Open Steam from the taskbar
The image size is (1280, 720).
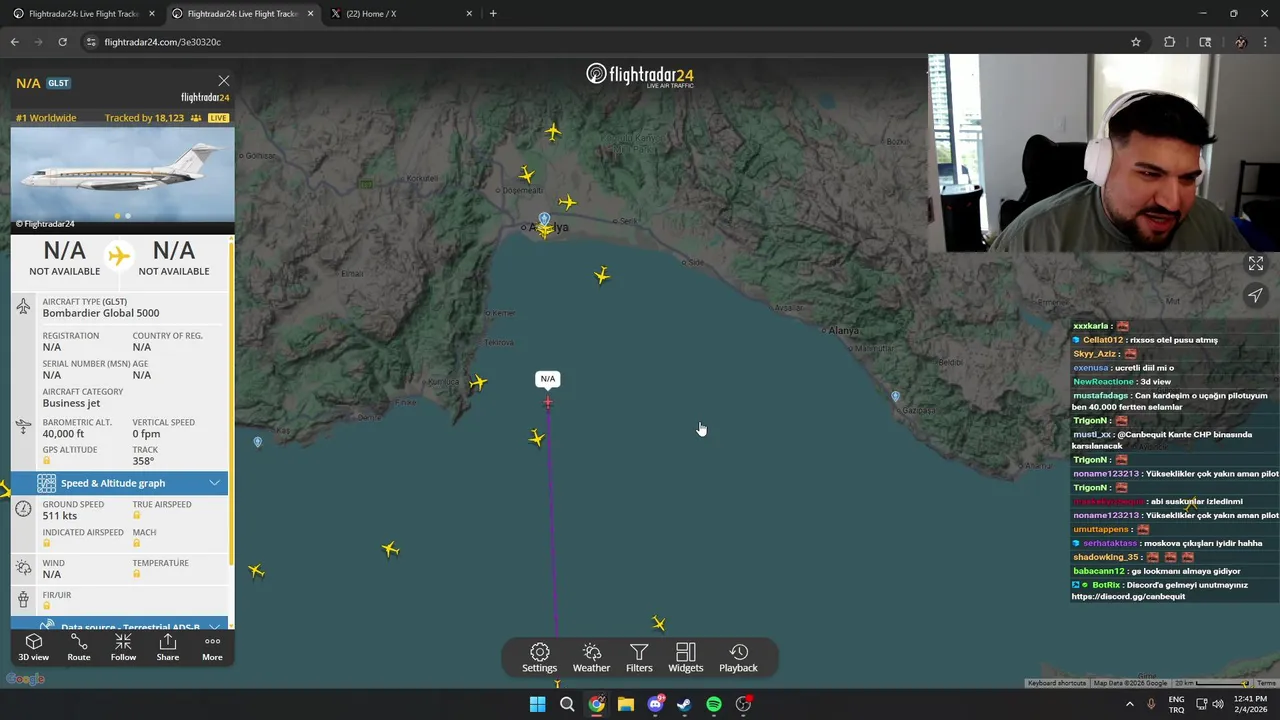pos(684,704)
